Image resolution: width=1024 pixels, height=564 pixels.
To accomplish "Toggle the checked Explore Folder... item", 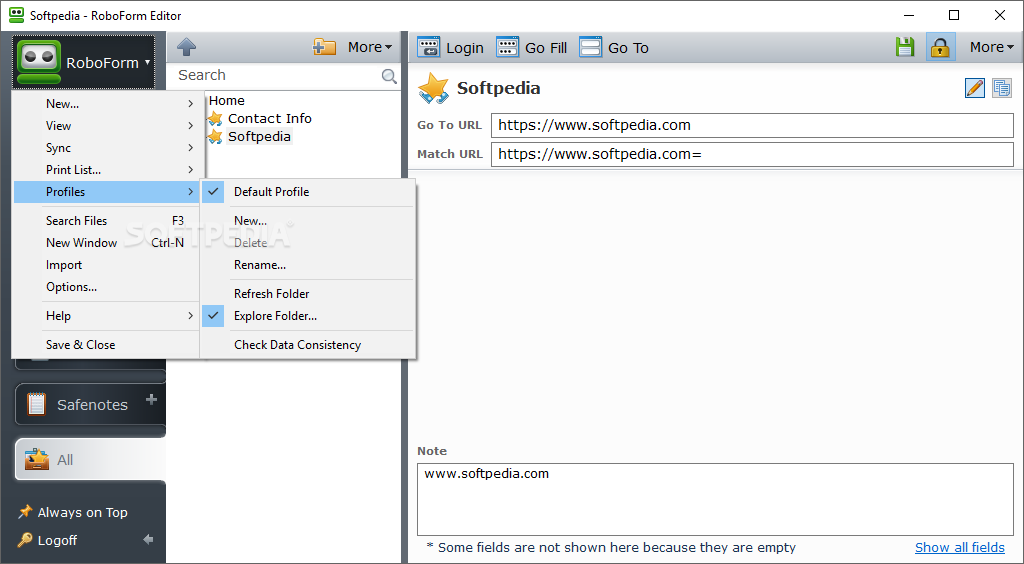I will click(x=308, y=316).
